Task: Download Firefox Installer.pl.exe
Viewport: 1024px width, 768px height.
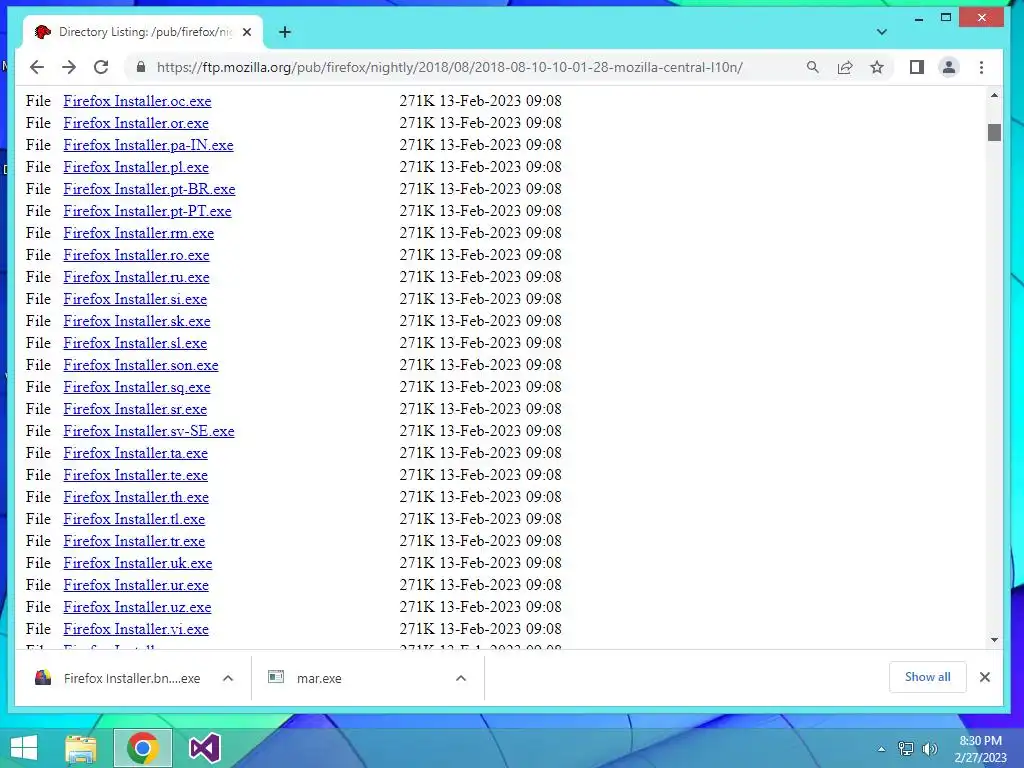Action: coord(136,167)
